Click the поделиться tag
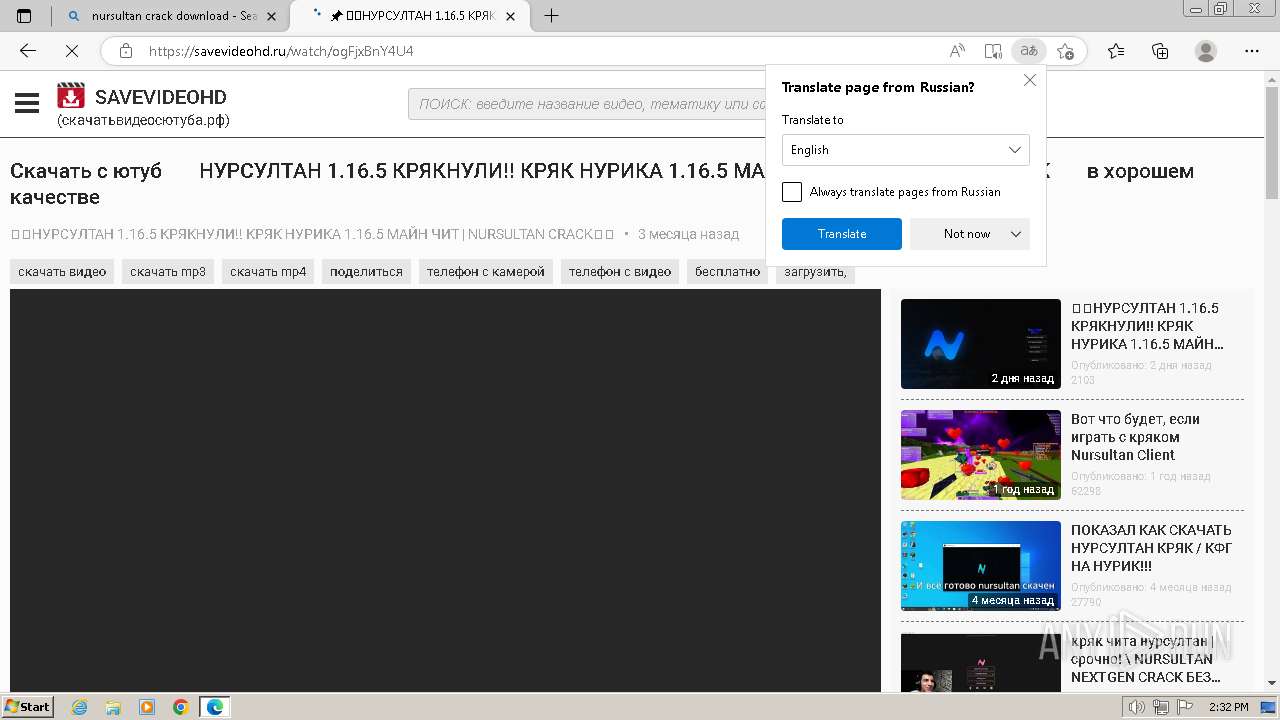The height and width of the screenshot is (720, 1280). click(x=366, y=272)
